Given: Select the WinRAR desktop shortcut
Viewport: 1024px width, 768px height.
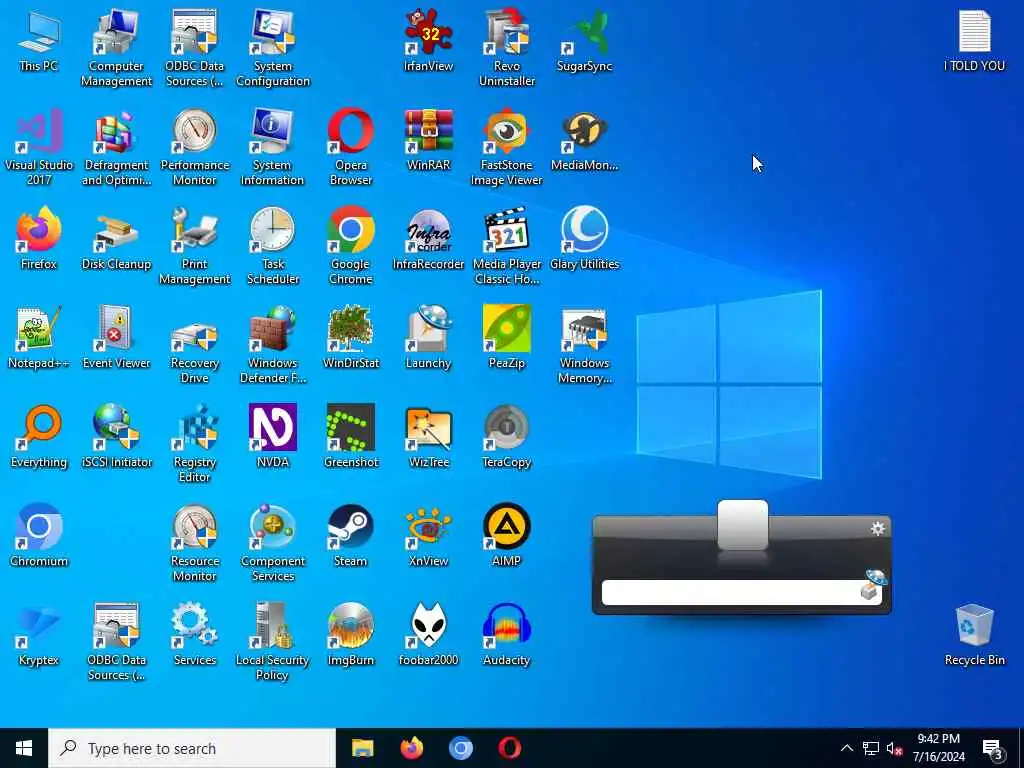Looking at the screenshot, I should point(428,139).
